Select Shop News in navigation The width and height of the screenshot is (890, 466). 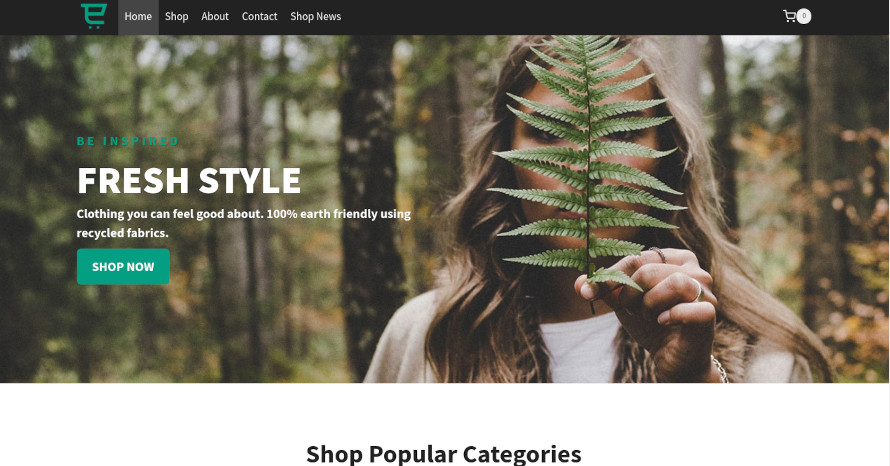point(316,16)
